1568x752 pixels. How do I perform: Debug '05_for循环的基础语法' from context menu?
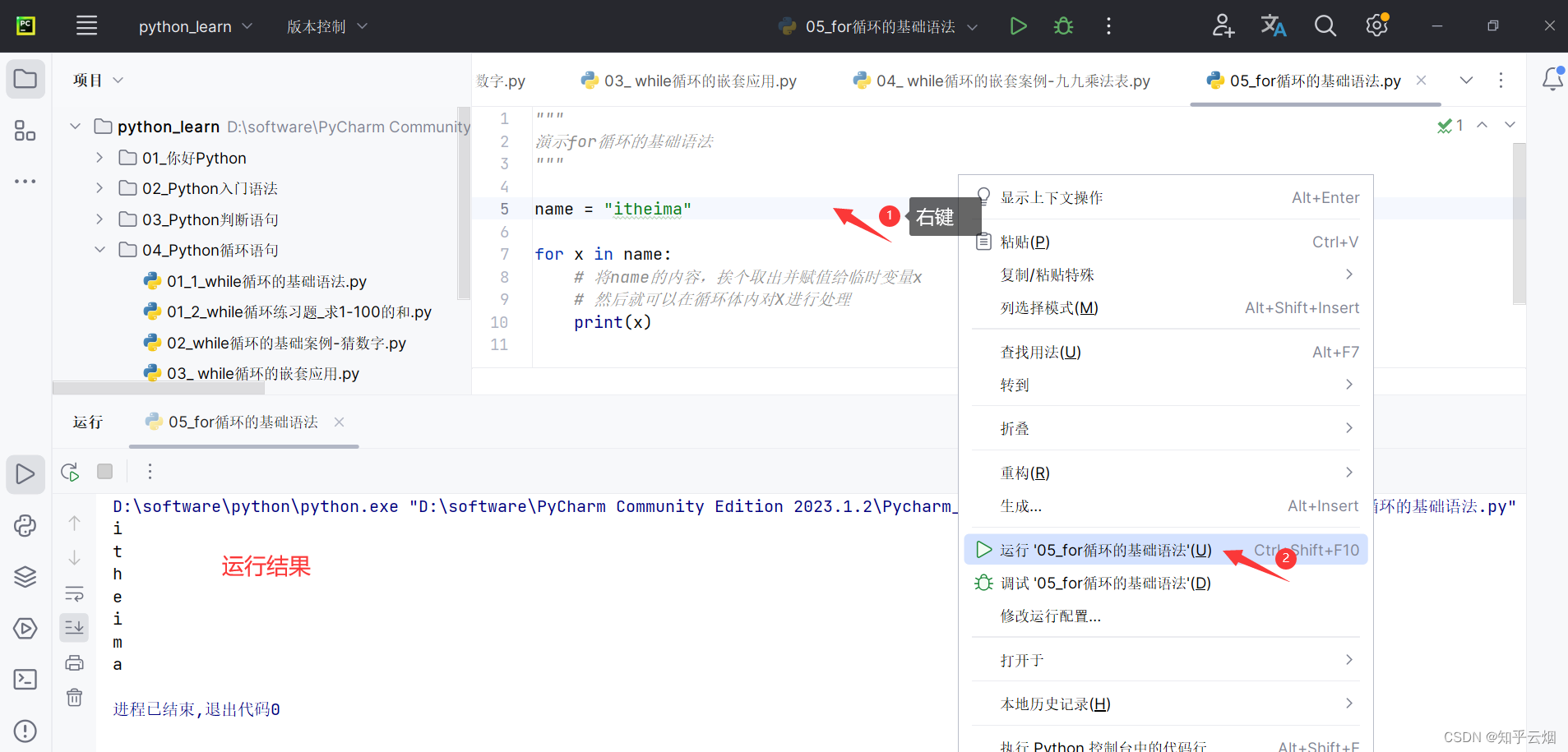[1166, 583]
